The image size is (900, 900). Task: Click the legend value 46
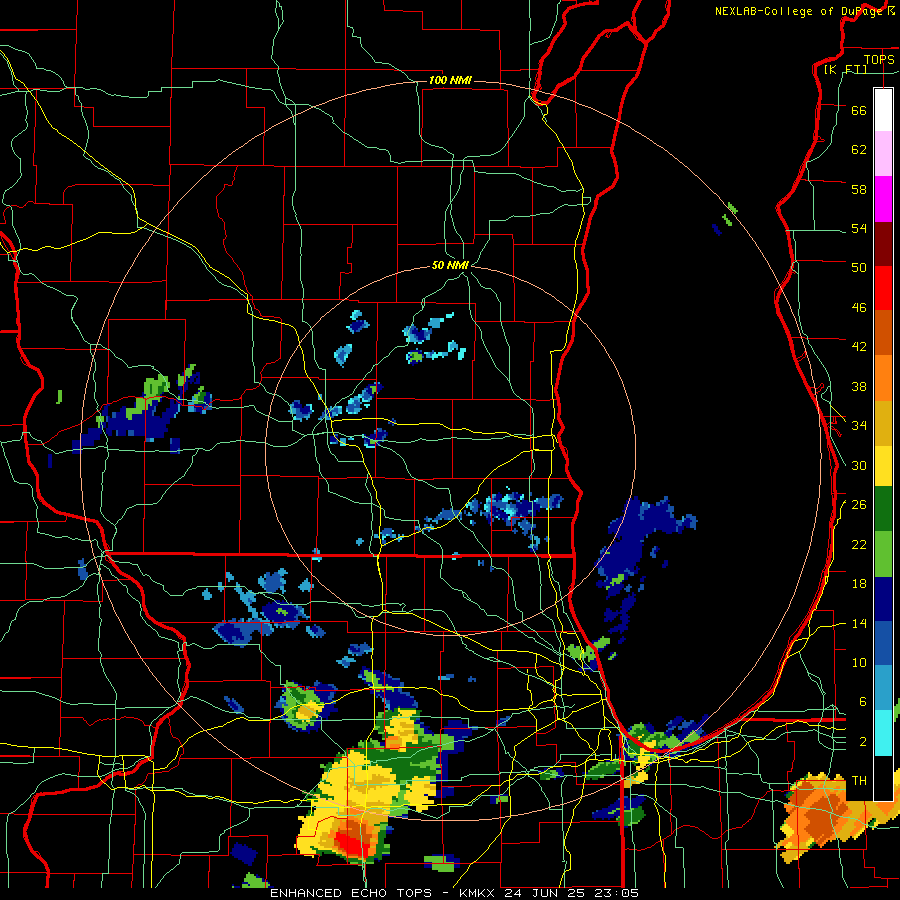[859, 307]
